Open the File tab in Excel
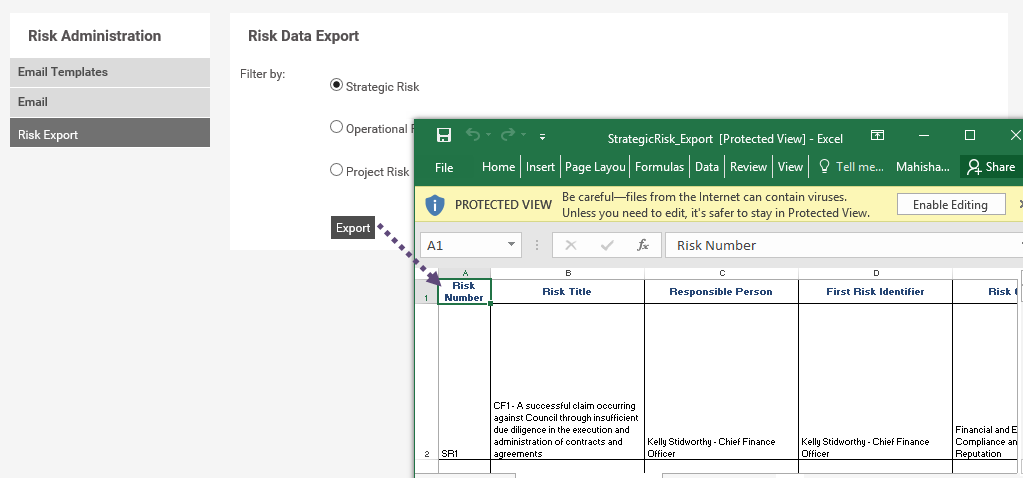This screenshot has width=1023, height=478. [x=444, y=167]
